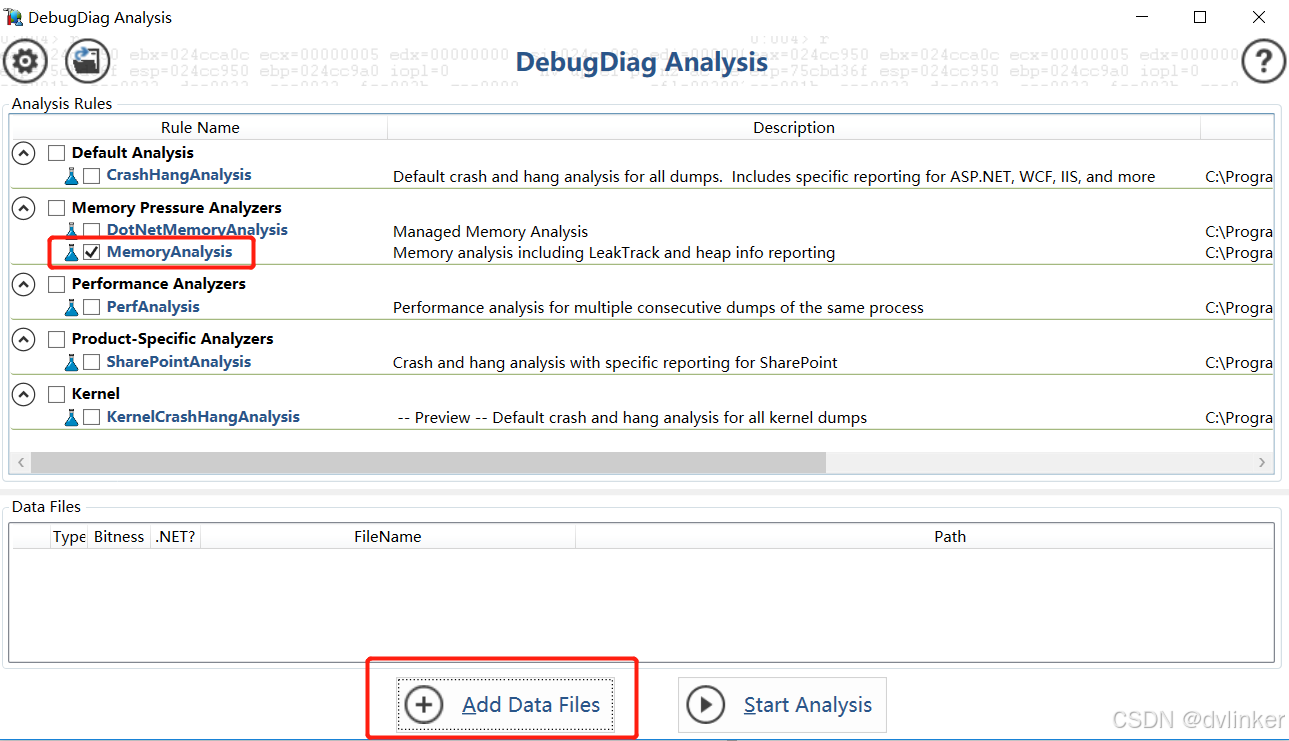
Task: Click the Start Analysis button
Action: pos(783,705)
